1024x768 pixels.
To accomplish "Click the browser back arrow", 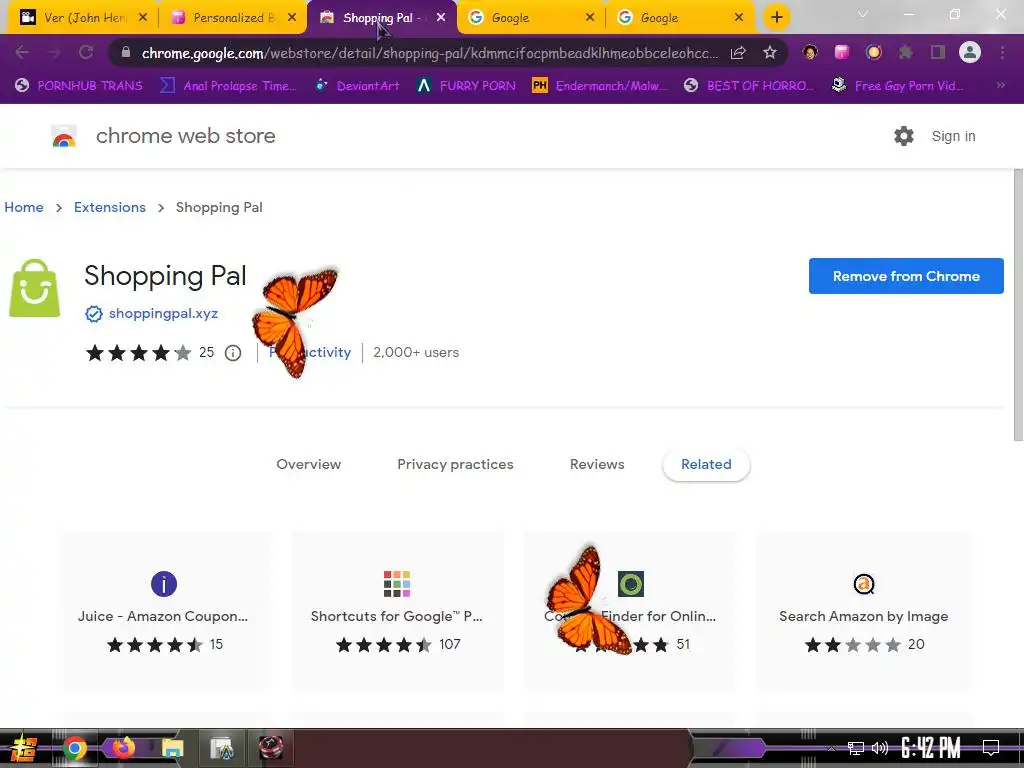I will [x=22, y=52].
